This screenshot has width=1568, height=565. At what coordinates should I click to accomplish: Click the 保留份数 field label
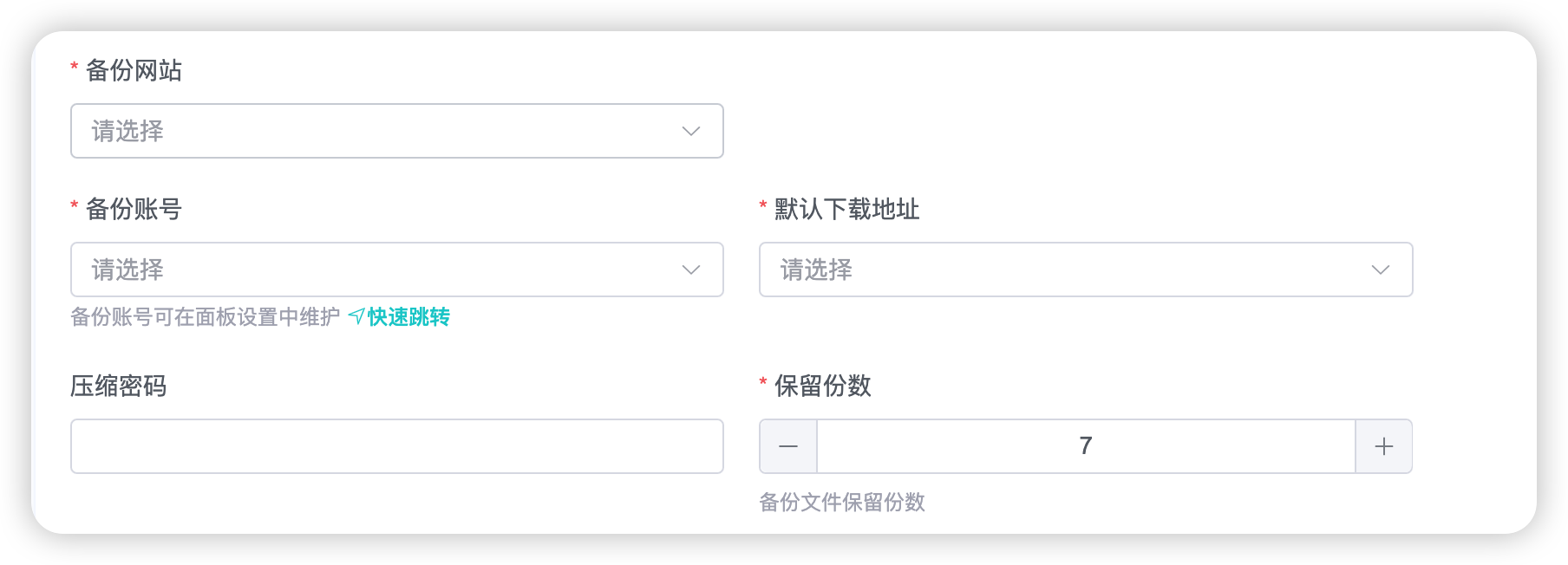(x=822, y=386)
